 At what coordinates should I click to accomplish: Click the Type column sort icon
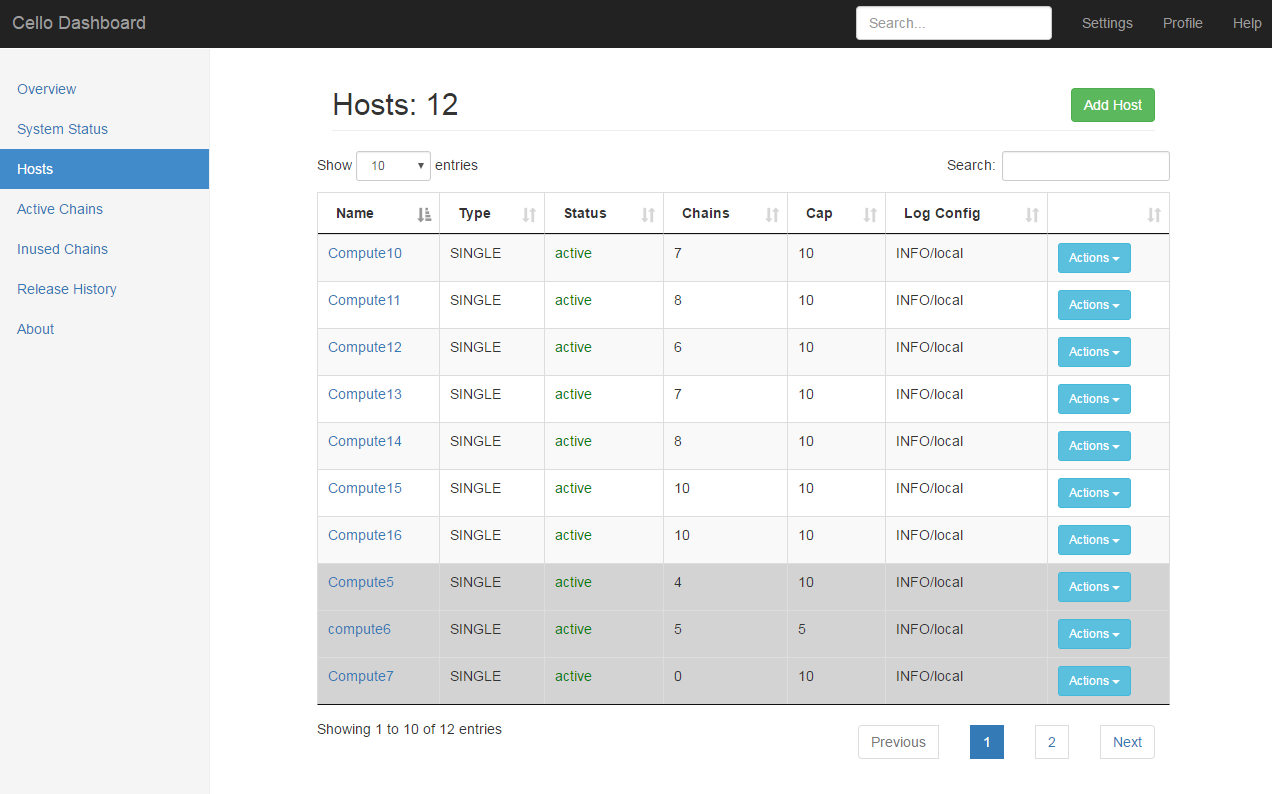529,214
